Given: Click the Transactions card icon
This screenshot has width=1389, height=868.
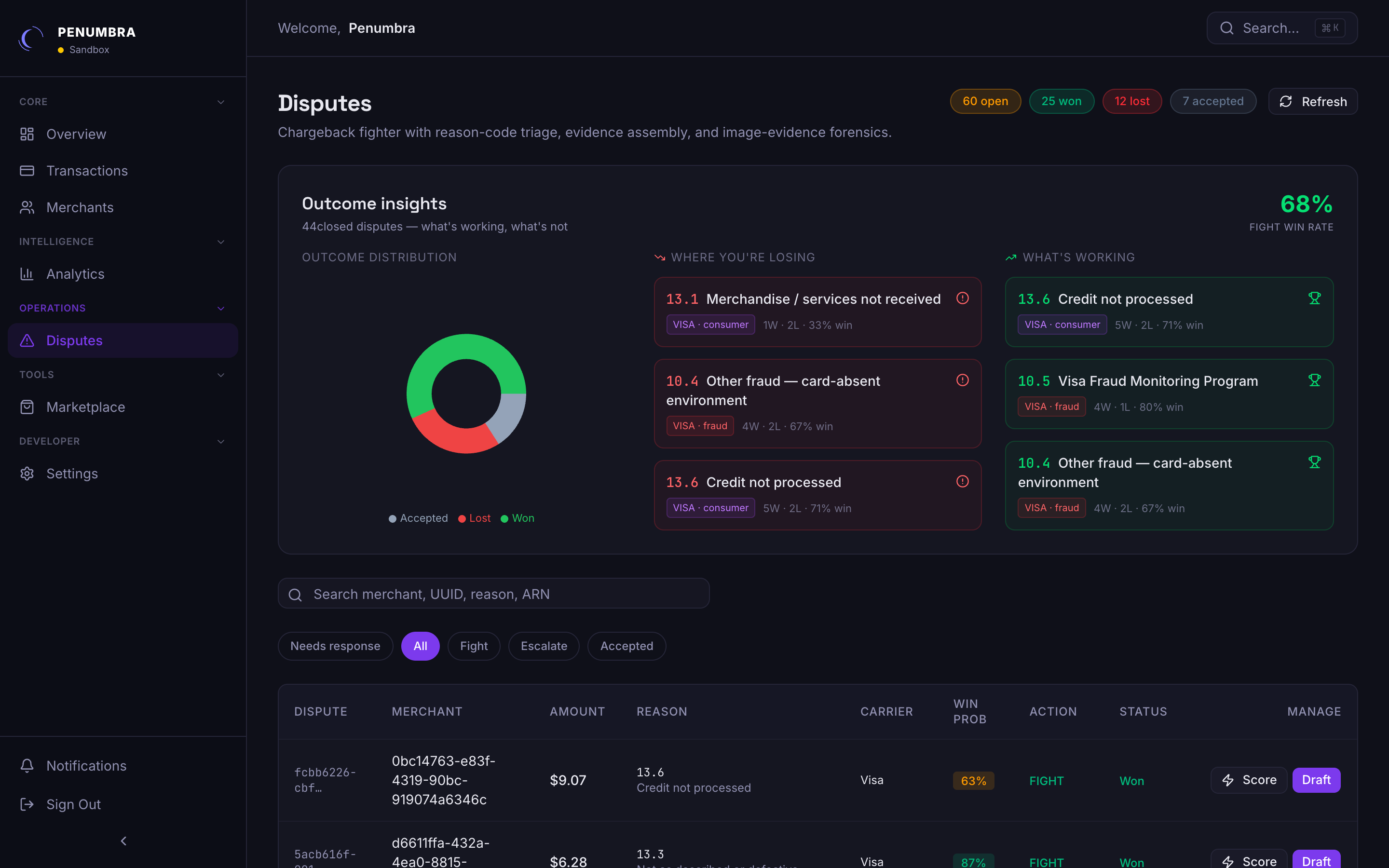Looking at the screenshot, I should coord(27,171).
